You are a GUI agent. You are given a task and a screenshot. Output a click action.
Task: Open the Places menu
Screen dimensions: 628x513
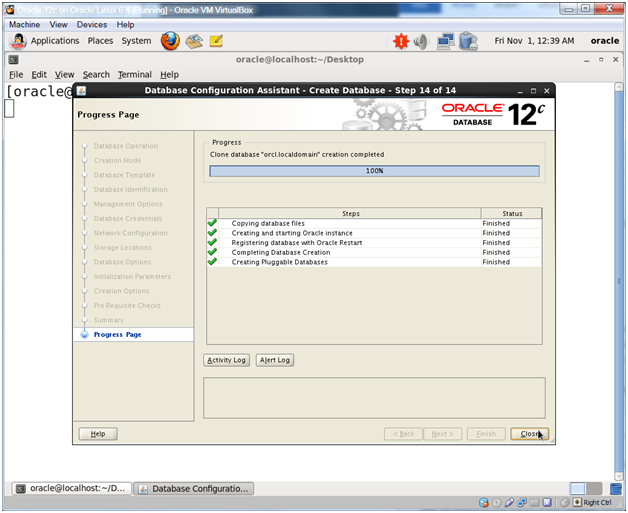coord(100,41)
